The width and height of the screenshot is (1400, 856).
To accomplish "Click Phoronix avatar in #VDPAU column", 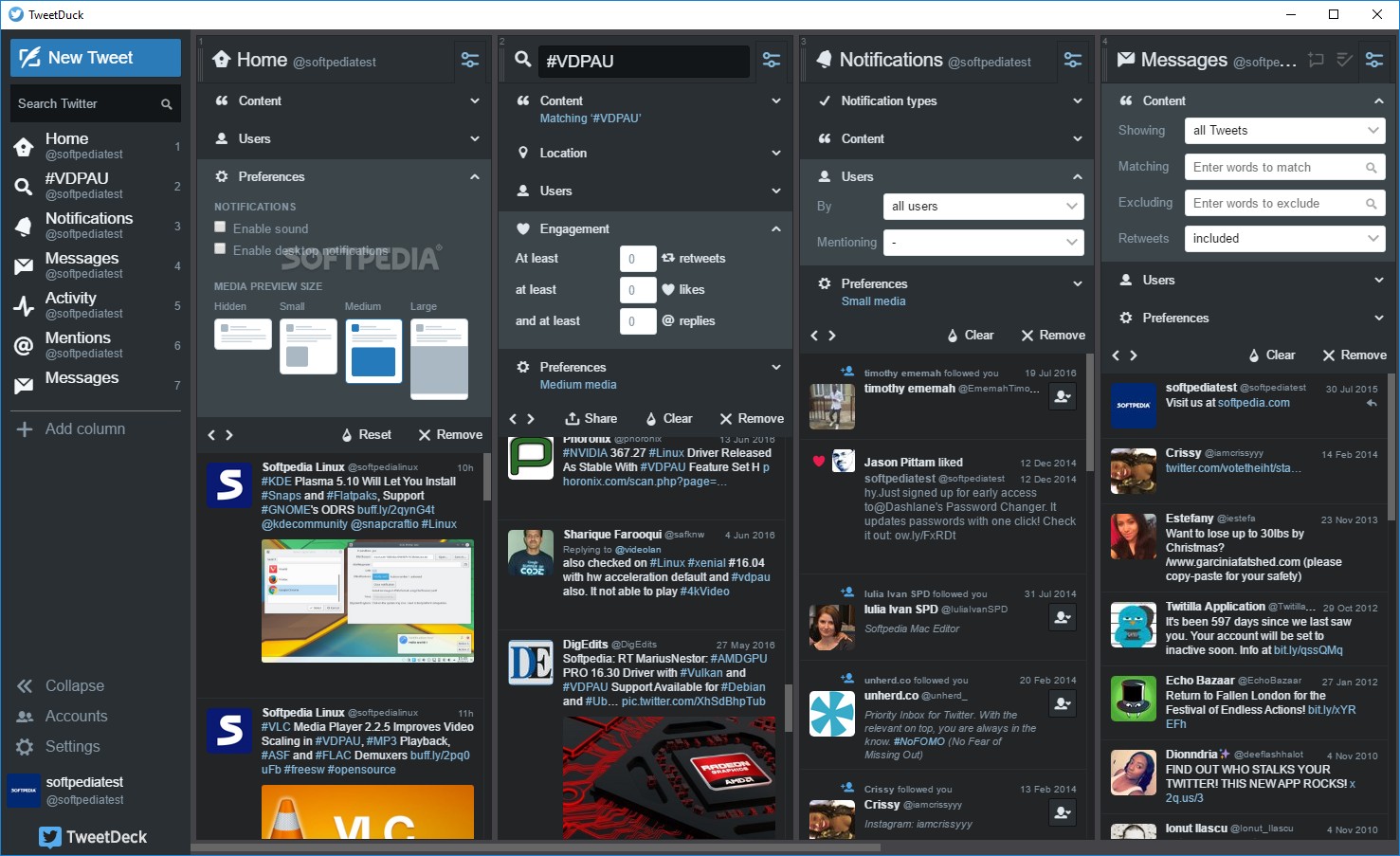I will 531,457.
